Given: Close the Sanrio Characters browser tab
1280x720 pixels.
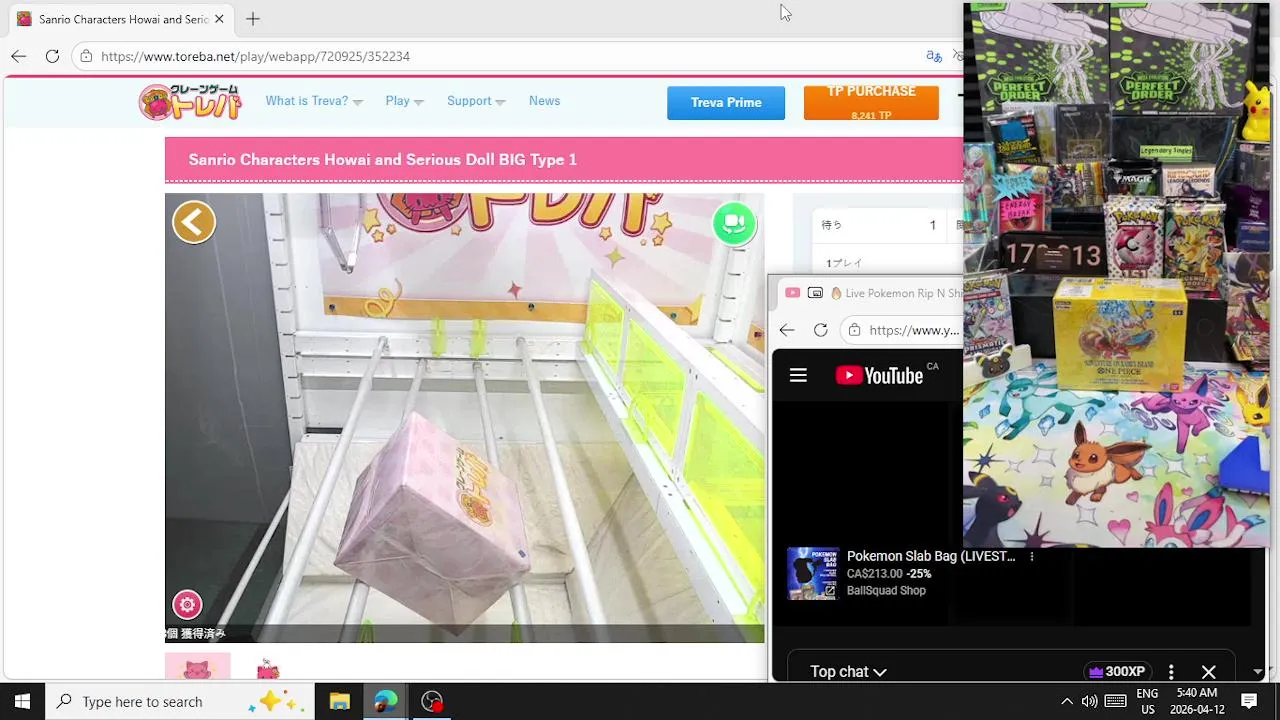Looking at the screenshot, I should [219, 19].
